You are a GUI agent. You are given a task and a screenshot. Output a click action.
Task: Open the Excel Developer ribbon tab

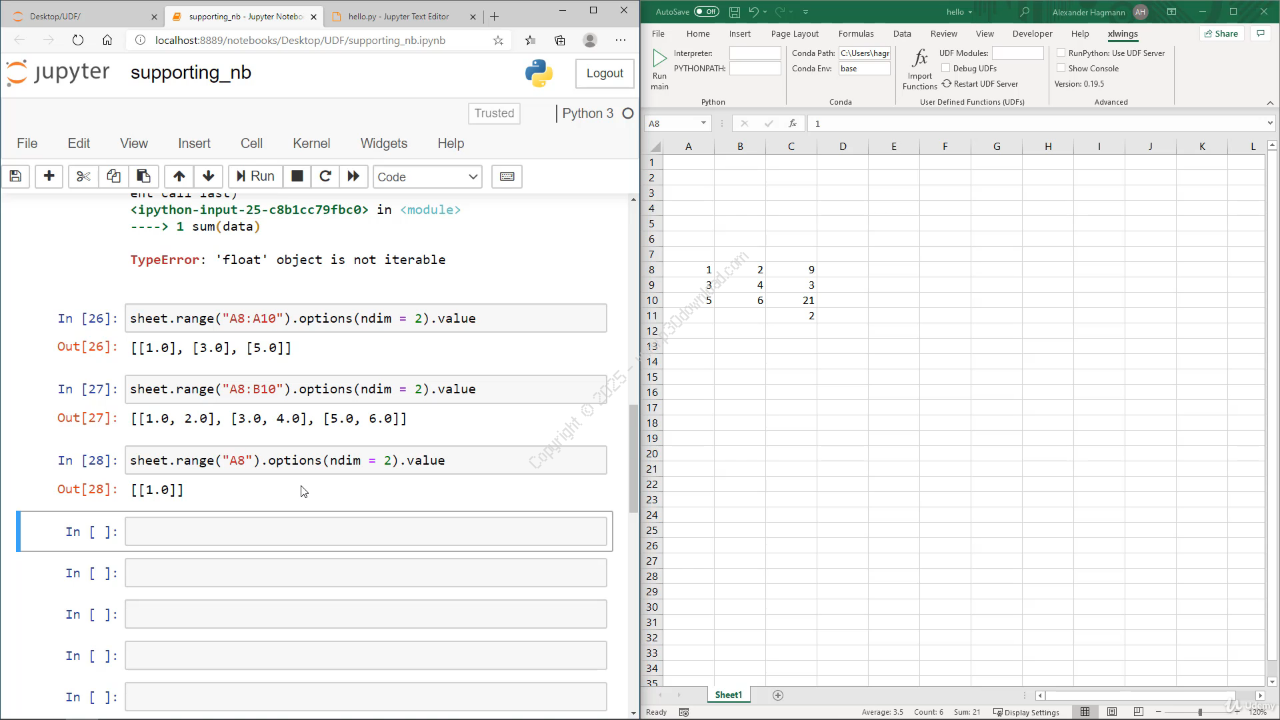click(x=1032, y=34)
